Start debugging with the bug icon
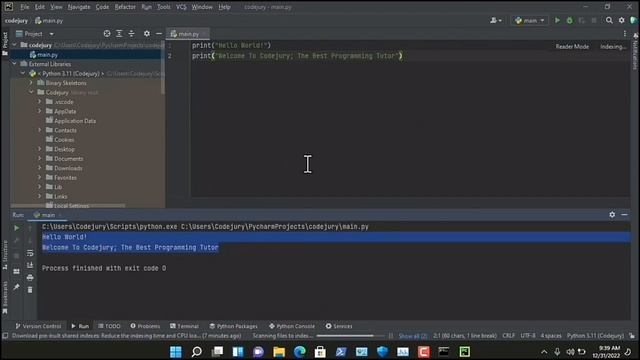Screen dimensions: 640x360 [x=569, y=20]
